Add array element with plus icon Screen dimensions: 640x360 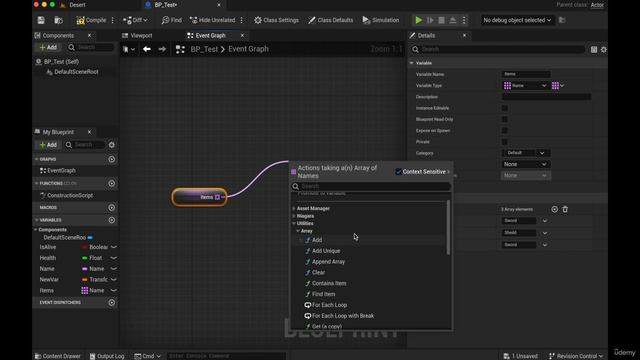pyautogui.click(x=554, y=209)
